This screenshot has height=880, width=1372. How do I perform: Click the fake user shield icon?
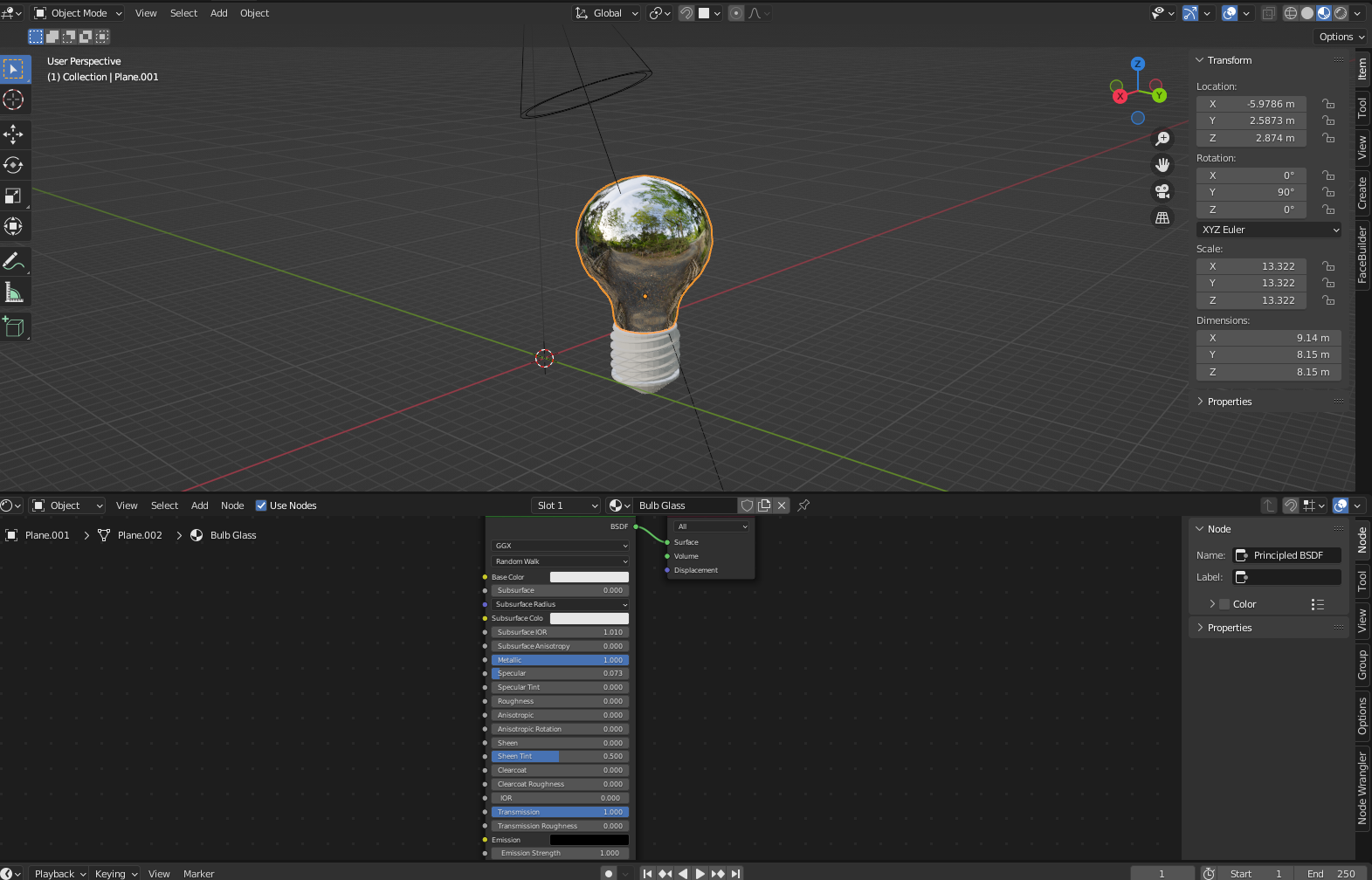click(747, 505)
